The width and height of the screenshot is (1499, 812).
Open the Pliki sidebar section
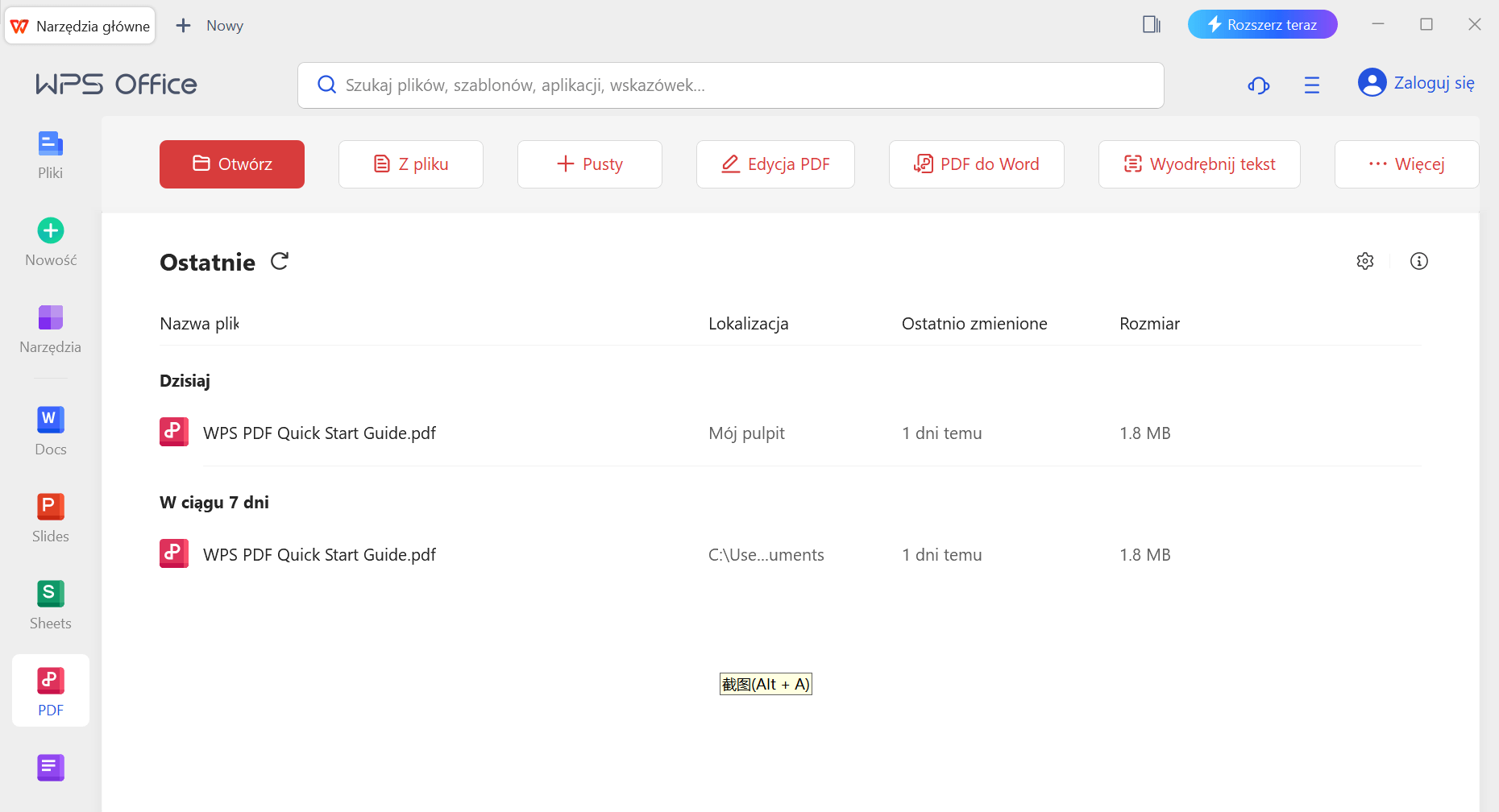pyautogui.click(x=50, y=155)
